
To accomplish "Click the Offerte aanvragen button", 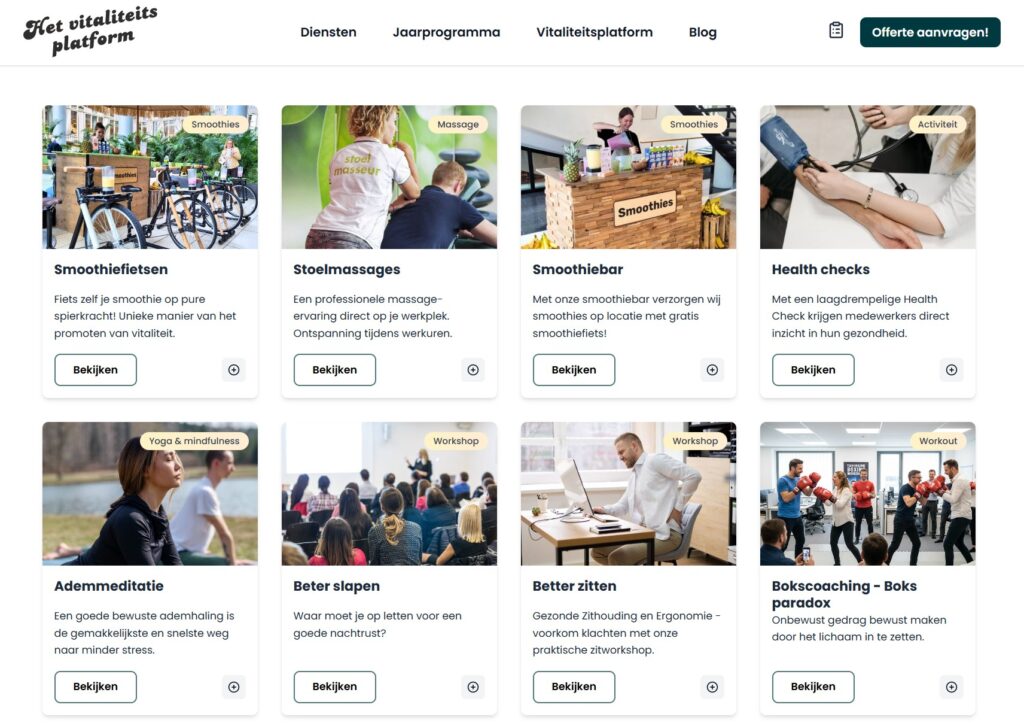I will coord(930,31).
